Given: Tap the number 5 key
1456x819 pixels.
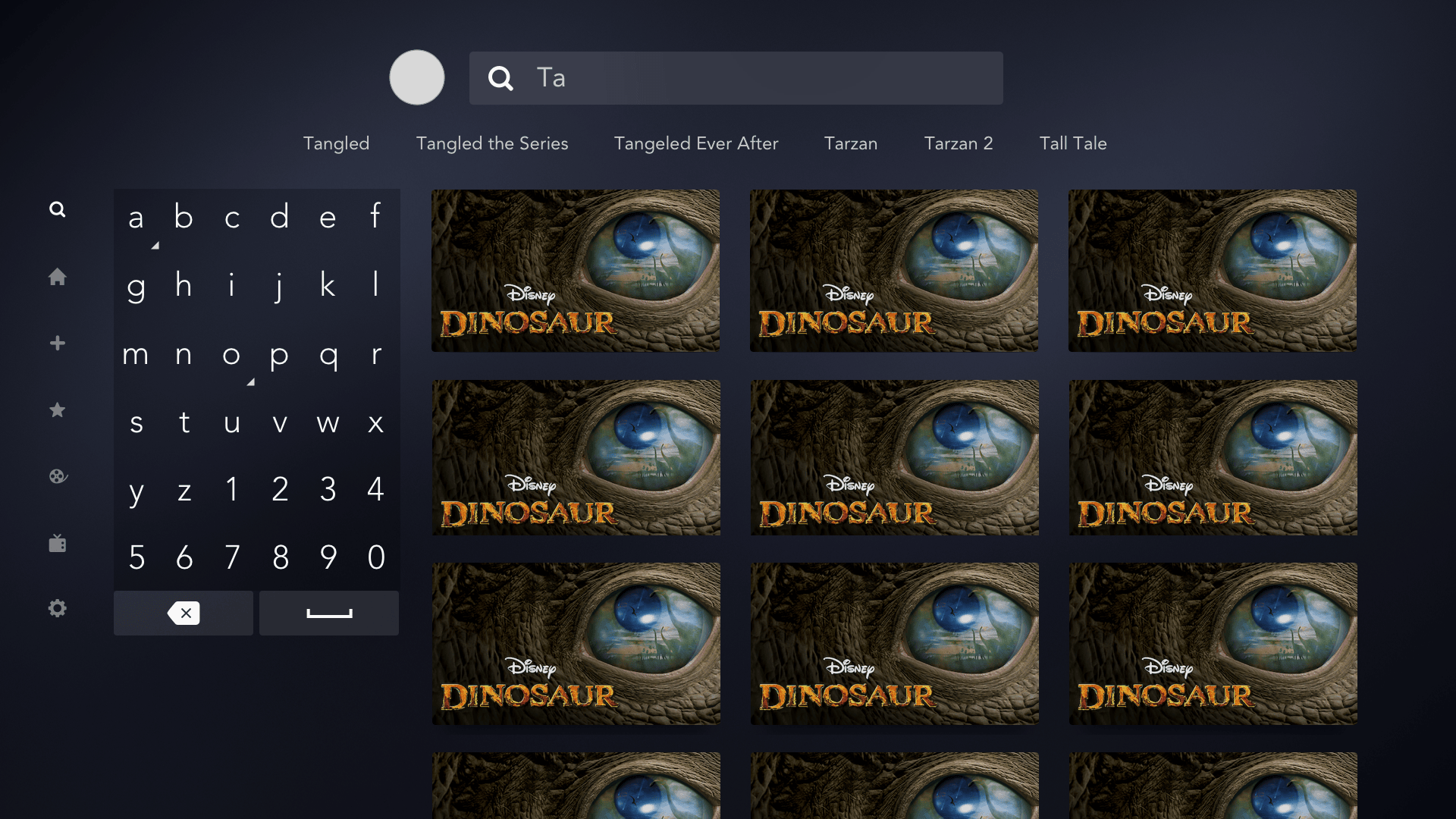Looking at the screenshot, I should (x=136, y=557).
